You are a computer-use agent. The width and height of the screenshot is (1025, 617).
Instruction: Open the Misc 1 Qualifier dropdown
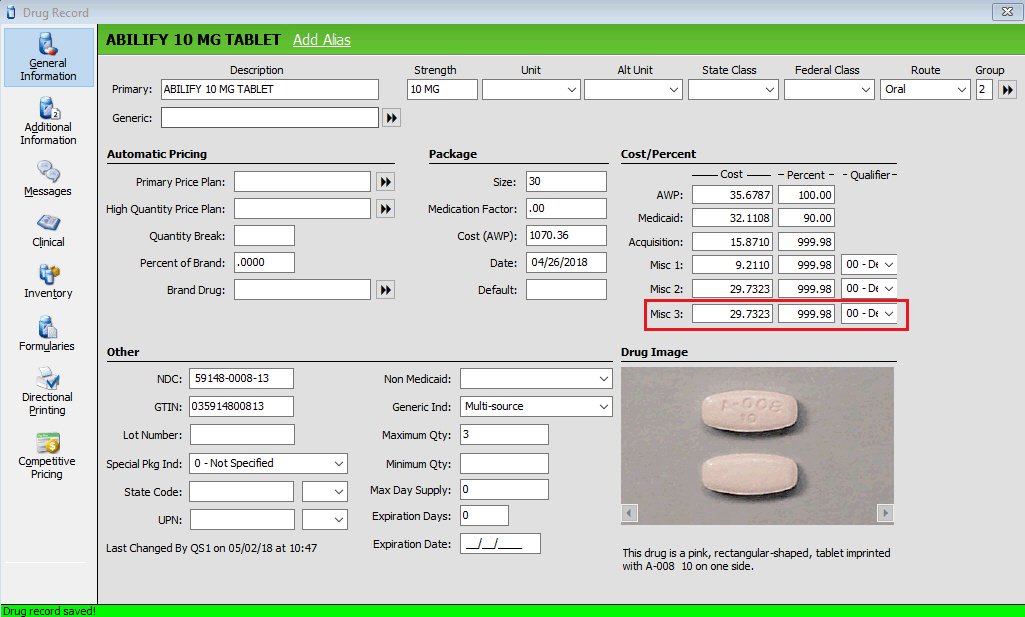click(869, 265)
